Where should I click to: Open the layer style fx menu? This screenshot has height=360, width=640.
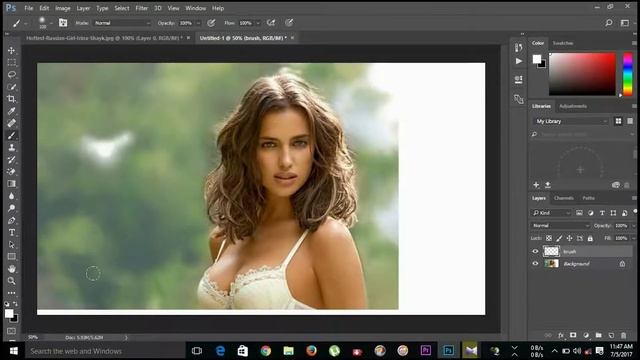coord(561,335)
